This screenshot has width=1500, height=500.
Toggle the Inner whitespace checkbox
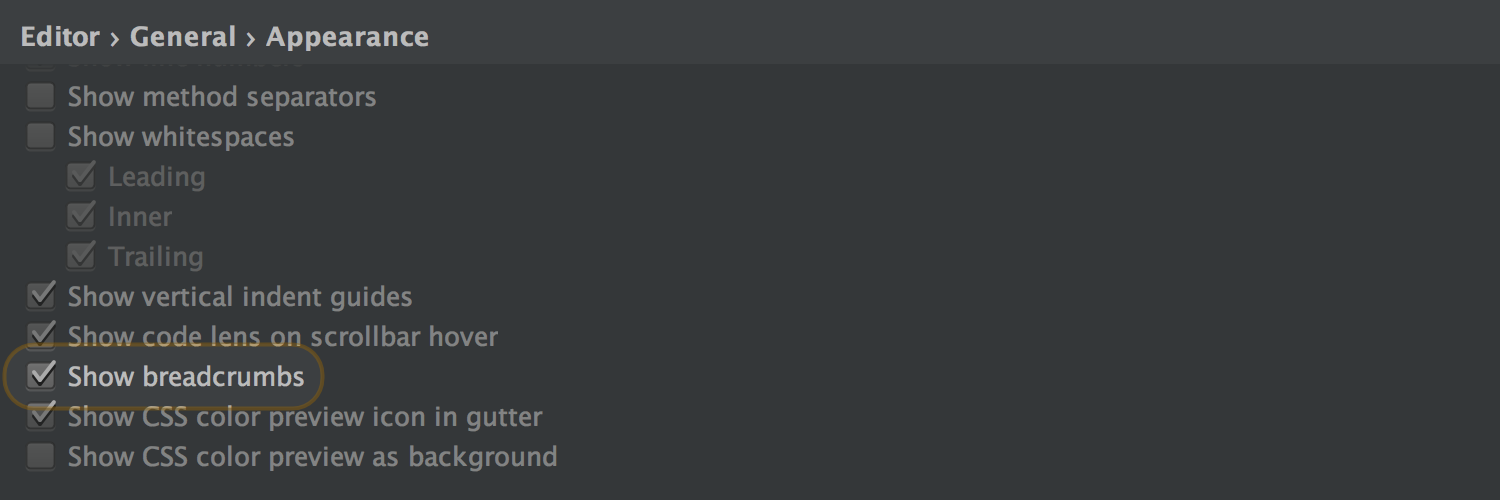coord(81,217)
